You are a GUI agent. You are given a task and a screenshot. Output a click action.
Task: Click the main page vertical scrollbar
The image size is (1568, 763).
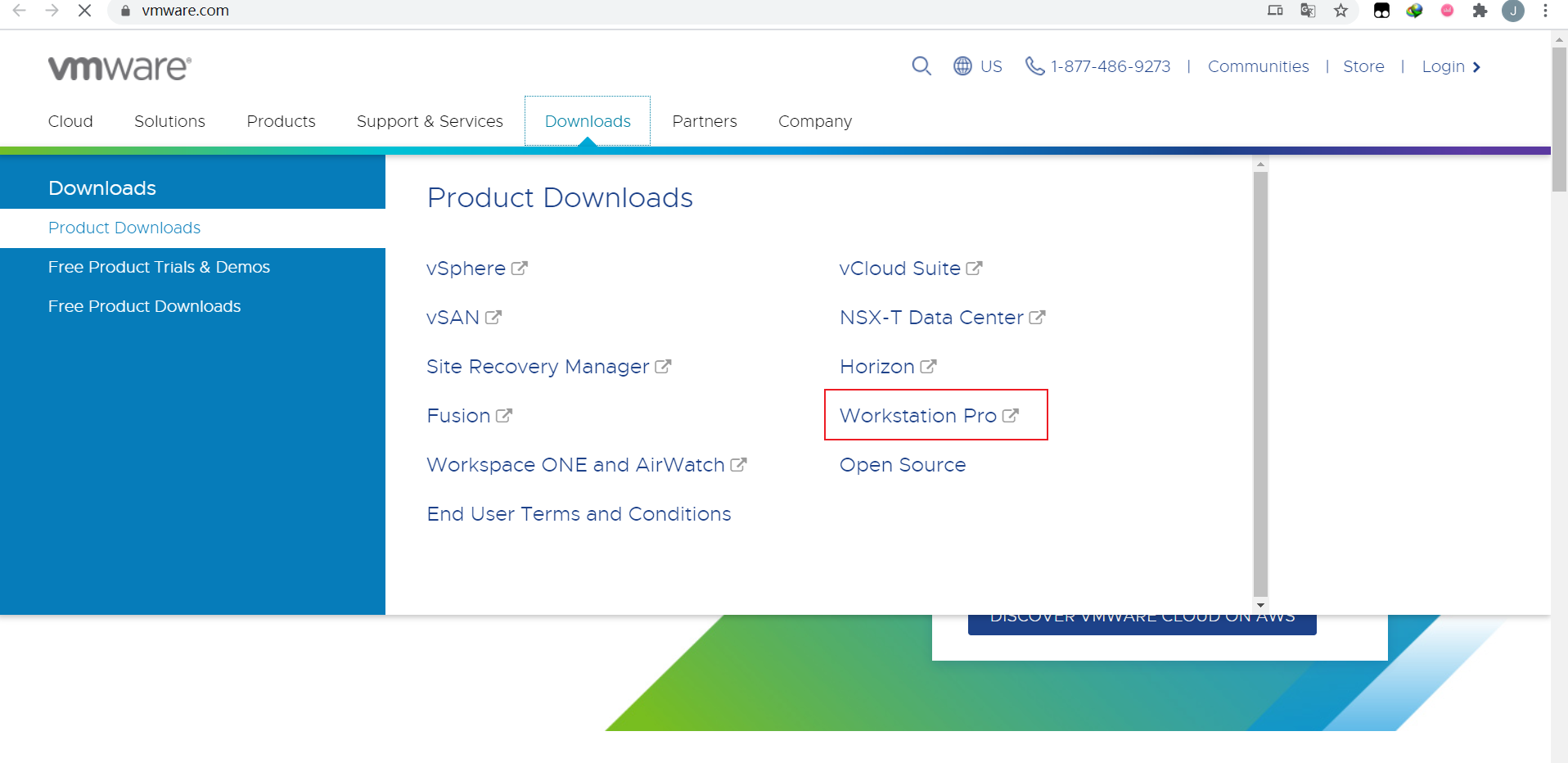click(1559, 119)
